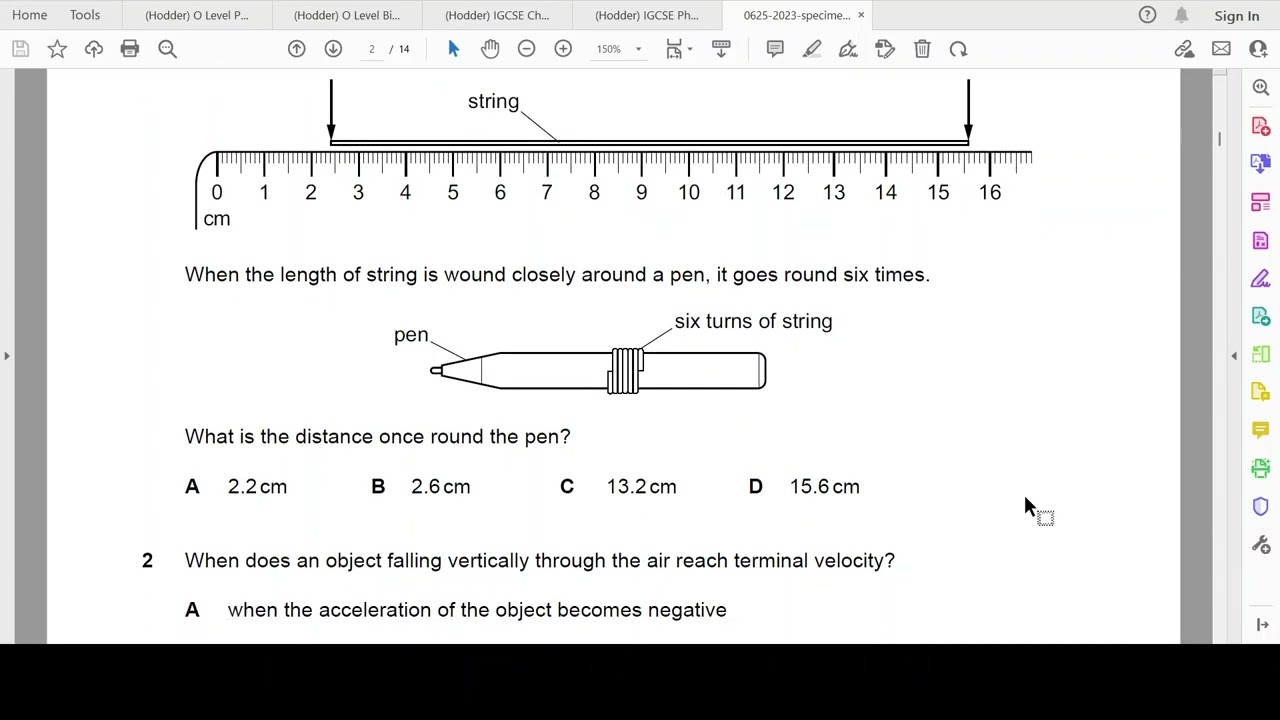Switch to the Hodder O Level Bi... tab
Image resolution: width=1280 pixels, height=720 pixels.
347,15
